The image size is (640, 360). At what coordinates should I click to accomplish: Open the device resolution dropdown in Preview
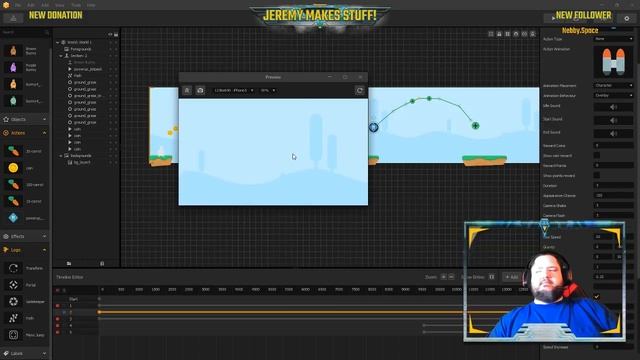click(x=234, y=90)
